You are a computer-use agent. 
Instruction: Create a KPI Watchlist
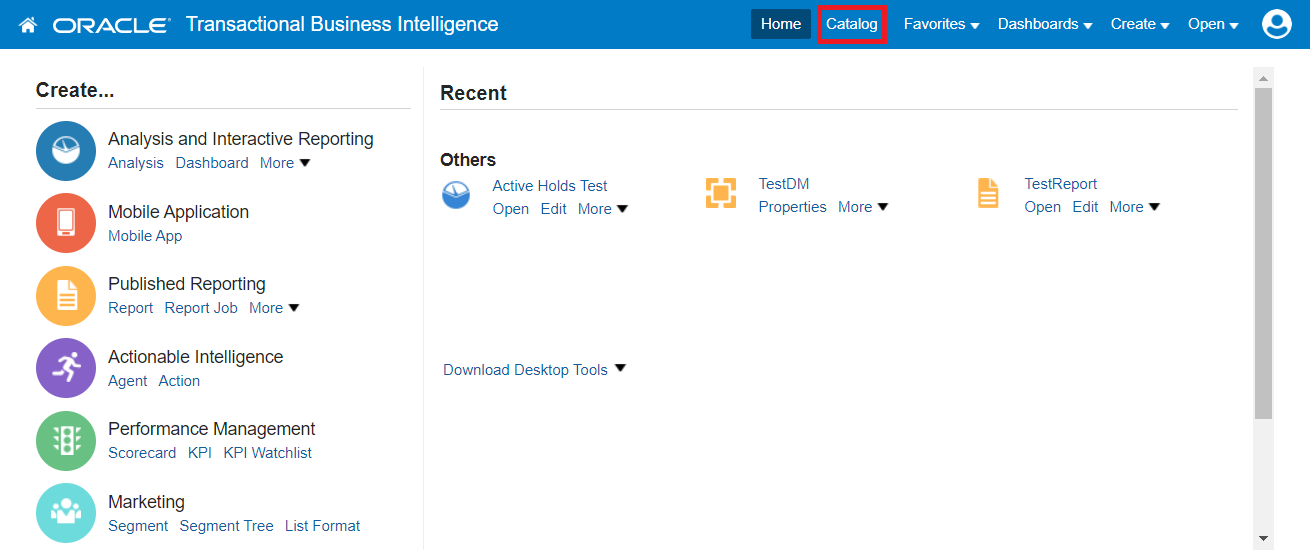coord(267,453)
